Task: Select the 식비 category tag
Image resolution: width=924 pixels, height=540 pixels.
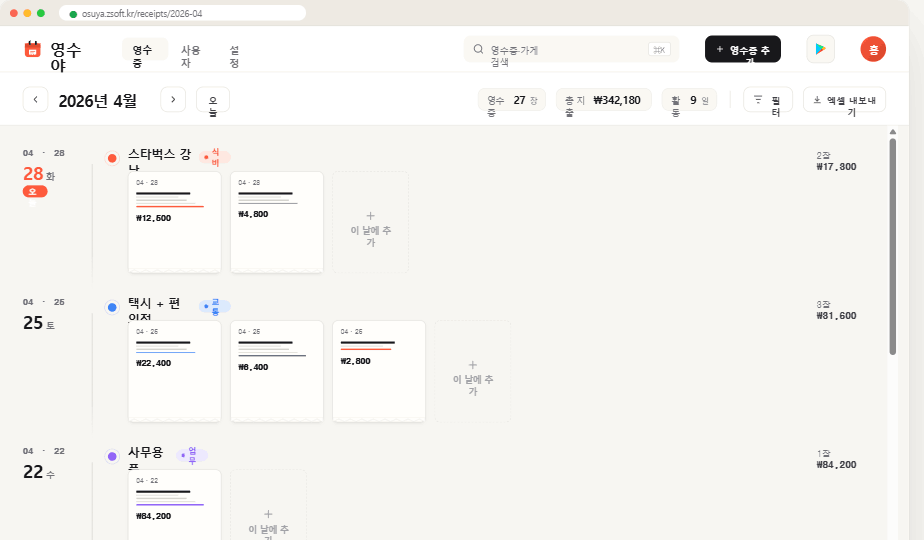Action: point(214,157)
